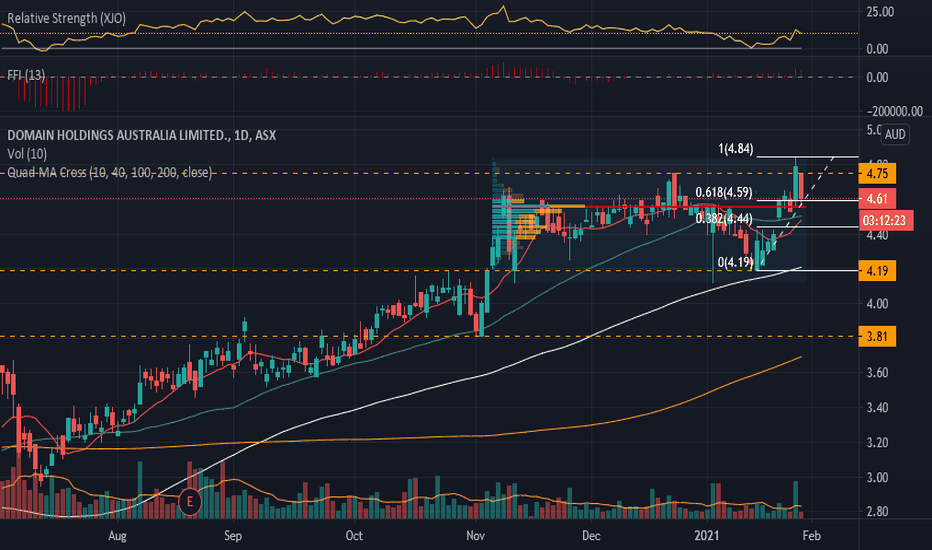Select the Fibonacci 1(4.84) level label
This screenshot has height=550, width=932.
736,149
